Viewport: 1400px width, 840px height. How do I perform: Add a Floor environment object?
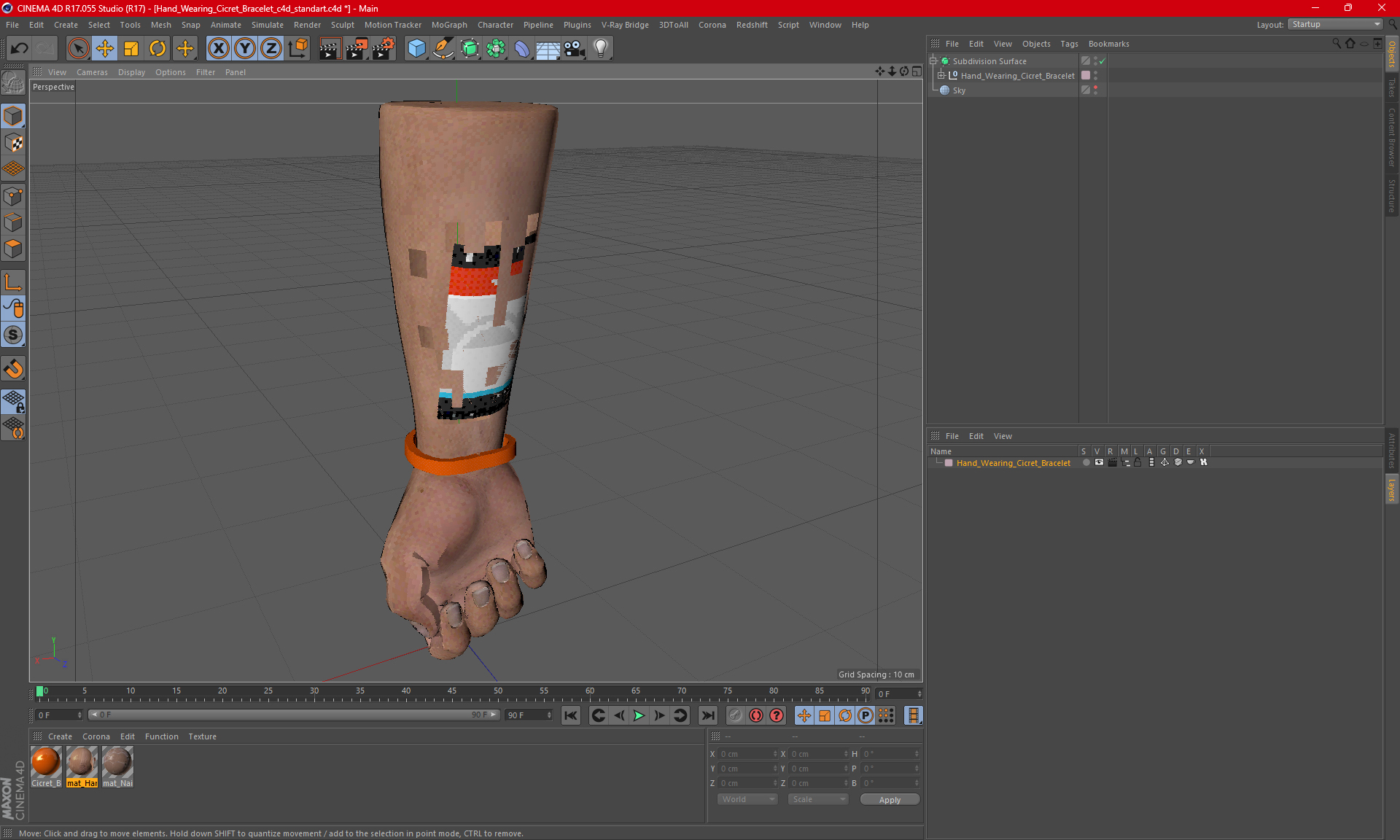point(548,49)
